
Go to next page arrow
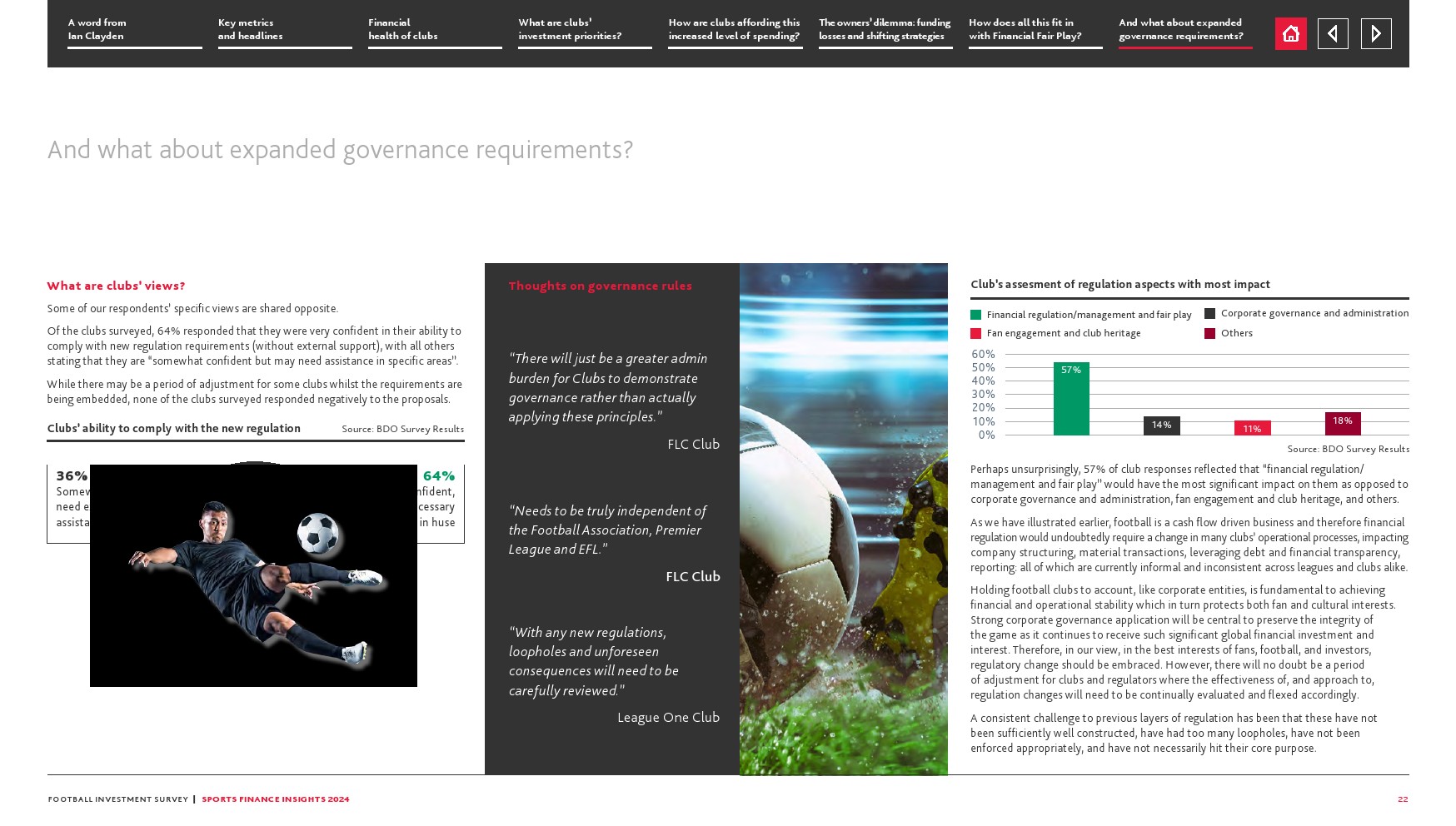click(x=1375, y=34)
